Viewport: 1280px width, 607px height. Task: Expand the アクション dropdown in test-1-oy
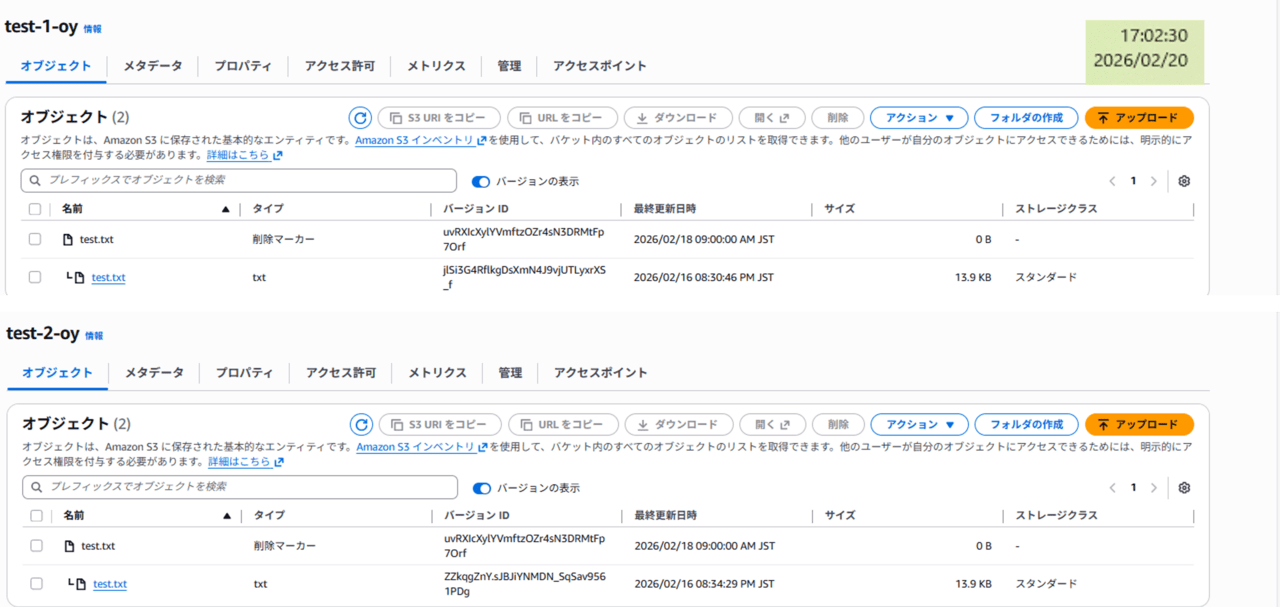pos(918,118)
